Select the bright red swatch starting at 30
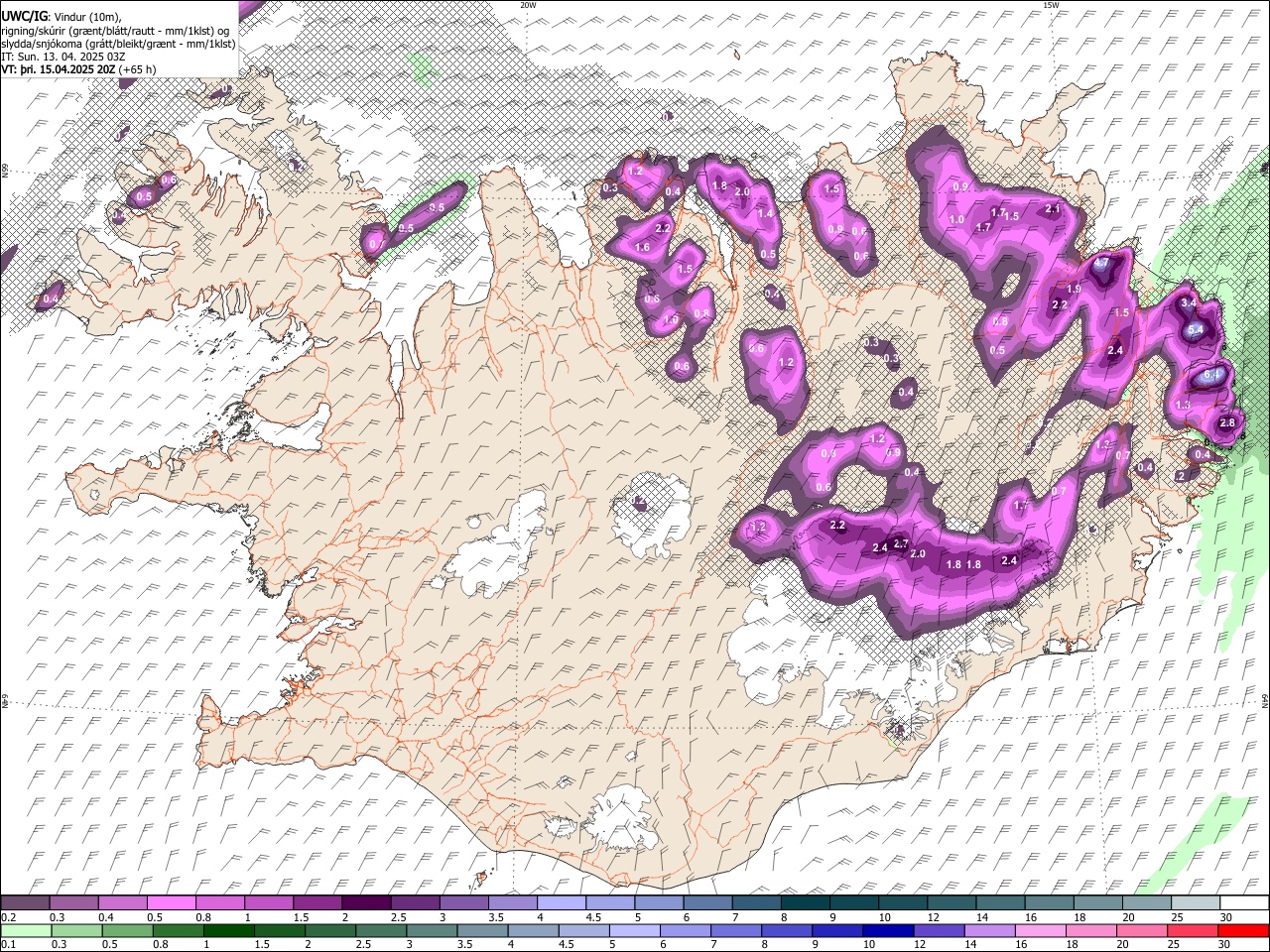The image size is (1270, 952). (x=1242, y=930)
